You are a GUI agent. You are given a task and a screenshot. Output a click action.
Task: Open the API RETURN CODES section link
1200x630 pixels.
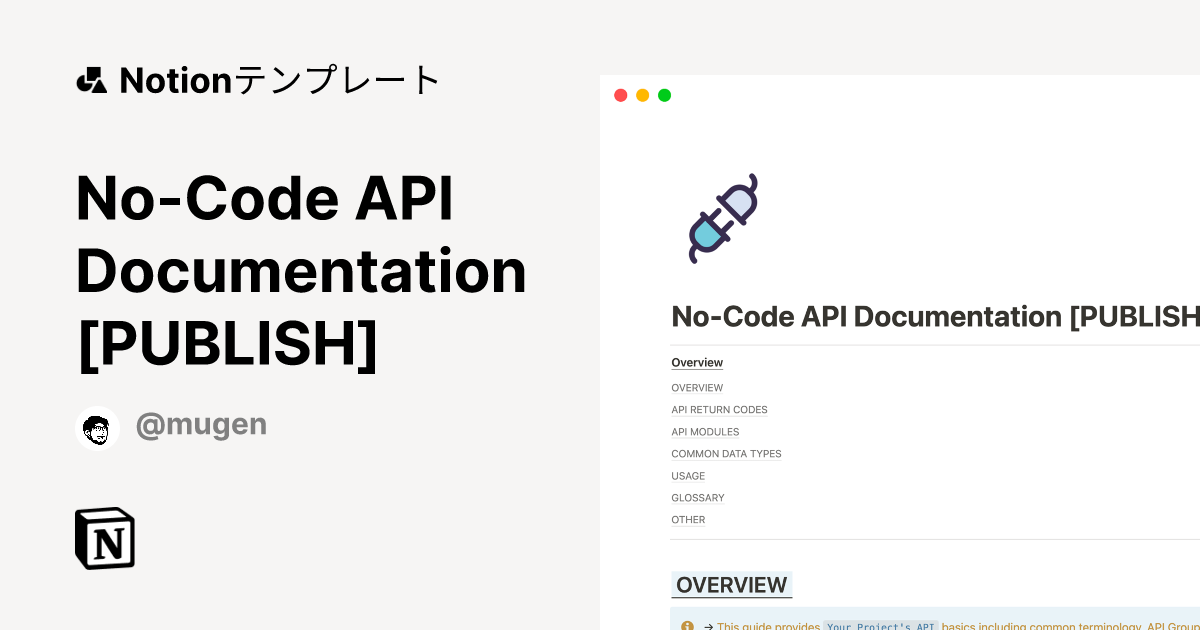[719, 409]
